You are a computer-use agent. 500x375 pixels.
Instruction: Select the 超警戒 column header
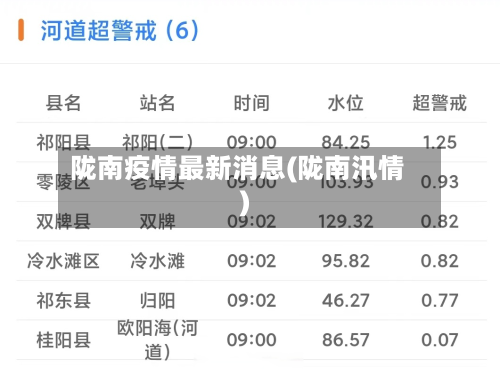[439, 103]
